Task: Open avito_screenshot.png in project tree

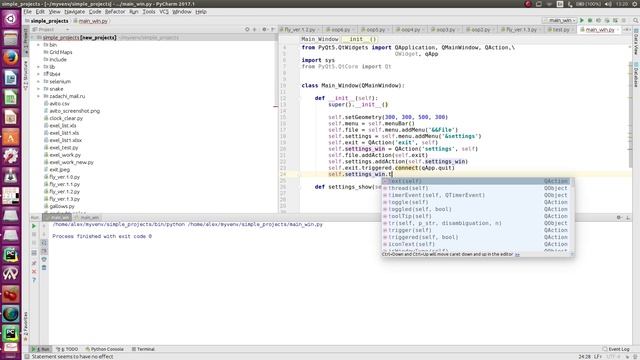Action: click(x=74, y=111)
